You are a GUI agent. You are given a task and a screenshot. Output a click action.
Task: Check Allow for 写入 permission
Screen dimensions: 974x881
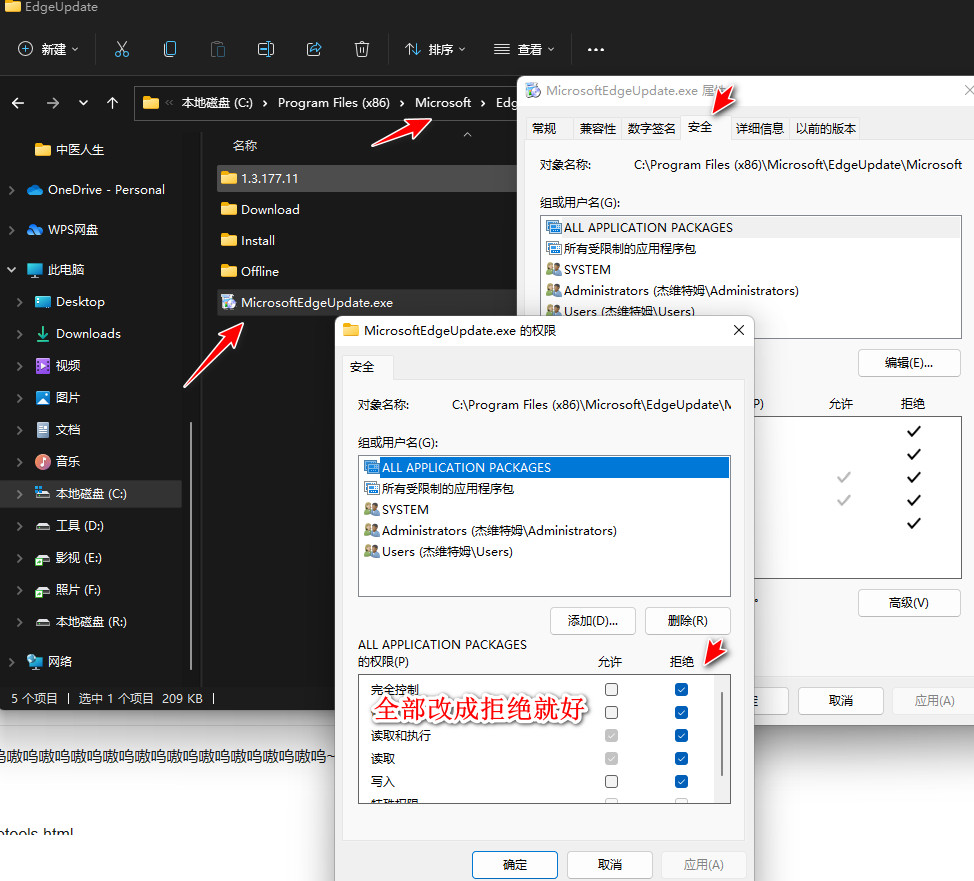(x=611, y=782)
